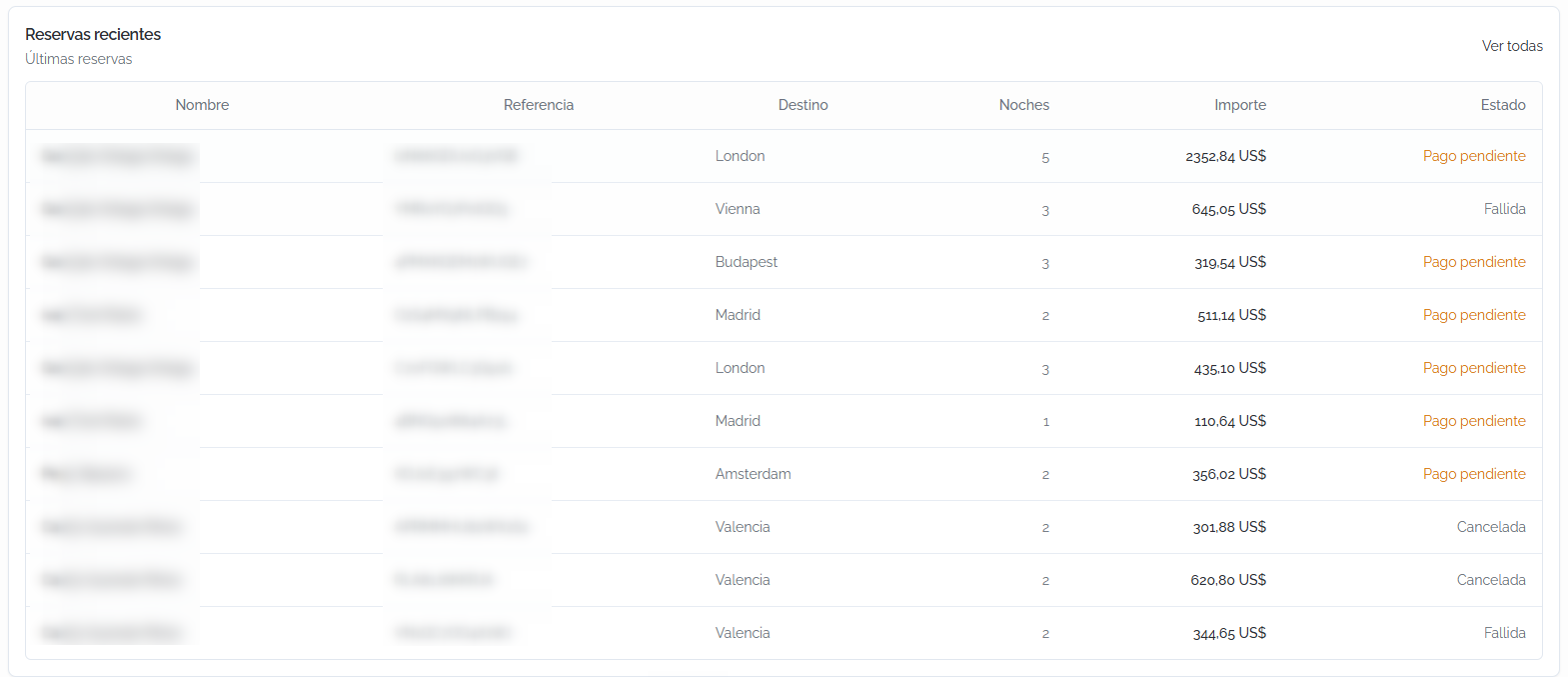
Task: Click the Nombre column header
Action: (x=202, y=105)
